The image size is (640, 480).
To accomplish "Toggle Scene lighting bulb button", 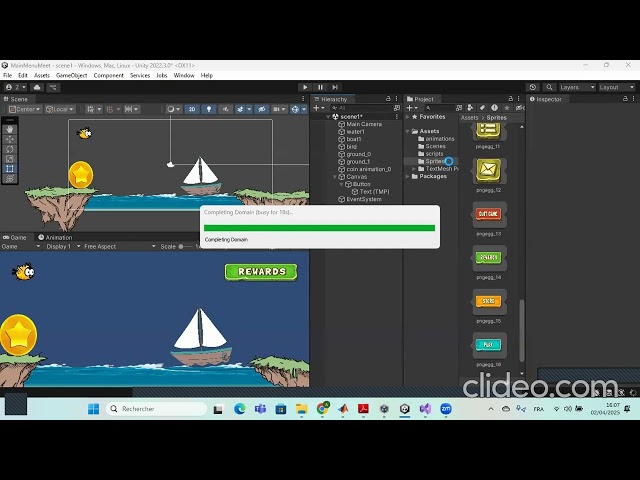I will pos(209,109).
